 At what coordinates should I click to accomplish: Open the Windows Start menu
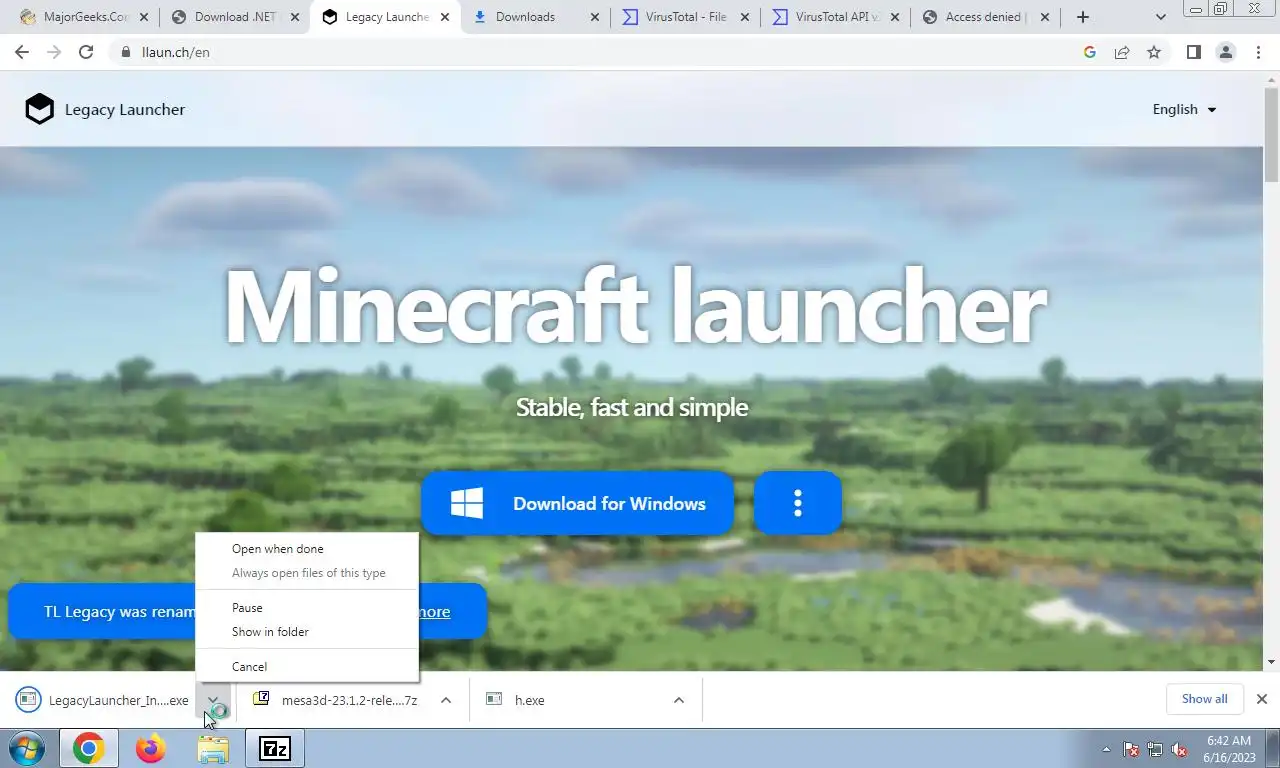[x=26, y=748]
